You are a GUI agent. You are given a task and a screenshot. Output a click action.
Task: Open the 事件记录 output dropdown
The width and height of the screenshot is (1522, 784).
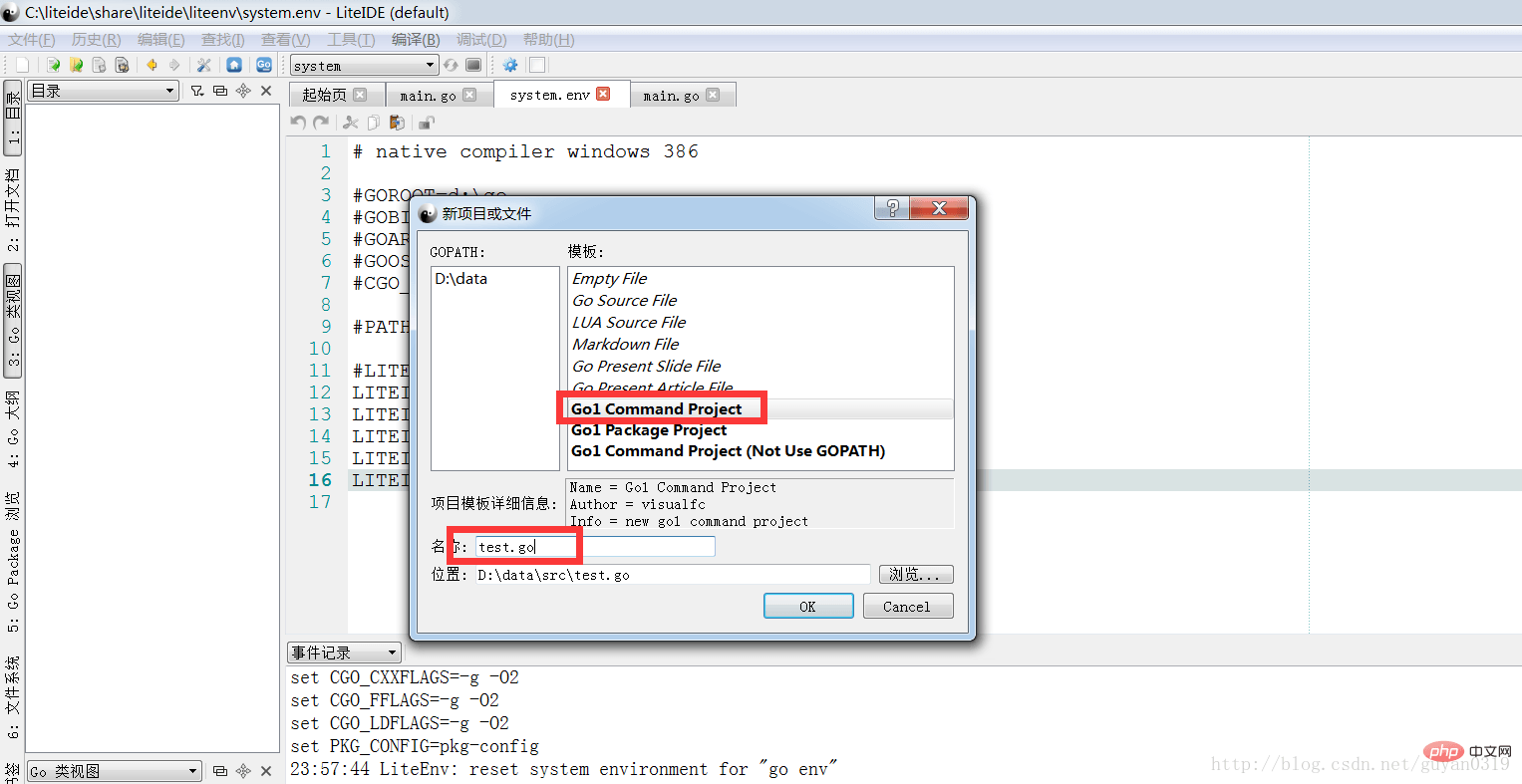pos(344,653)
